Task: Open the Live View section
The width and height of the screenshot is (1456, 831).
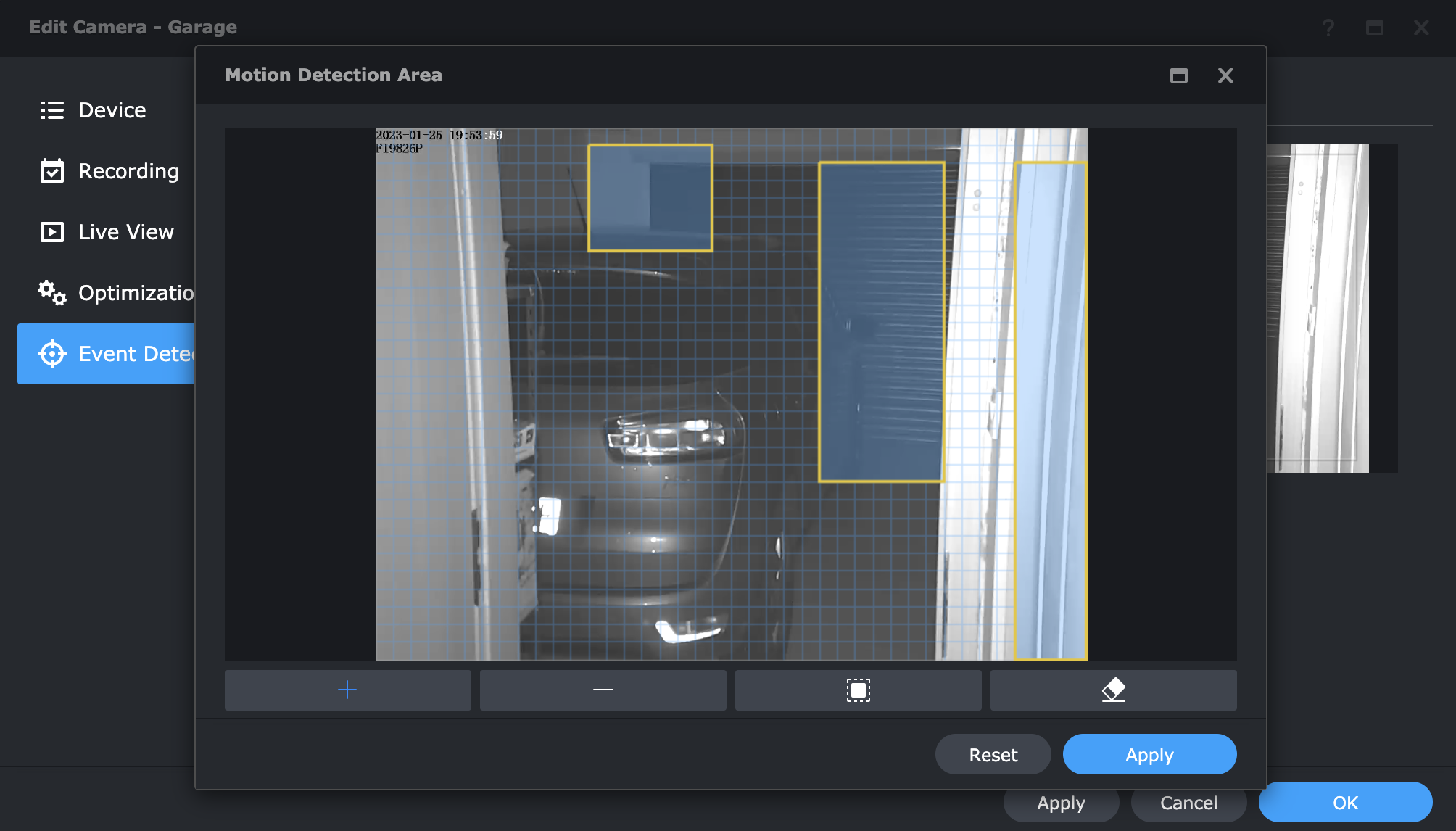Action: point(106,232)
